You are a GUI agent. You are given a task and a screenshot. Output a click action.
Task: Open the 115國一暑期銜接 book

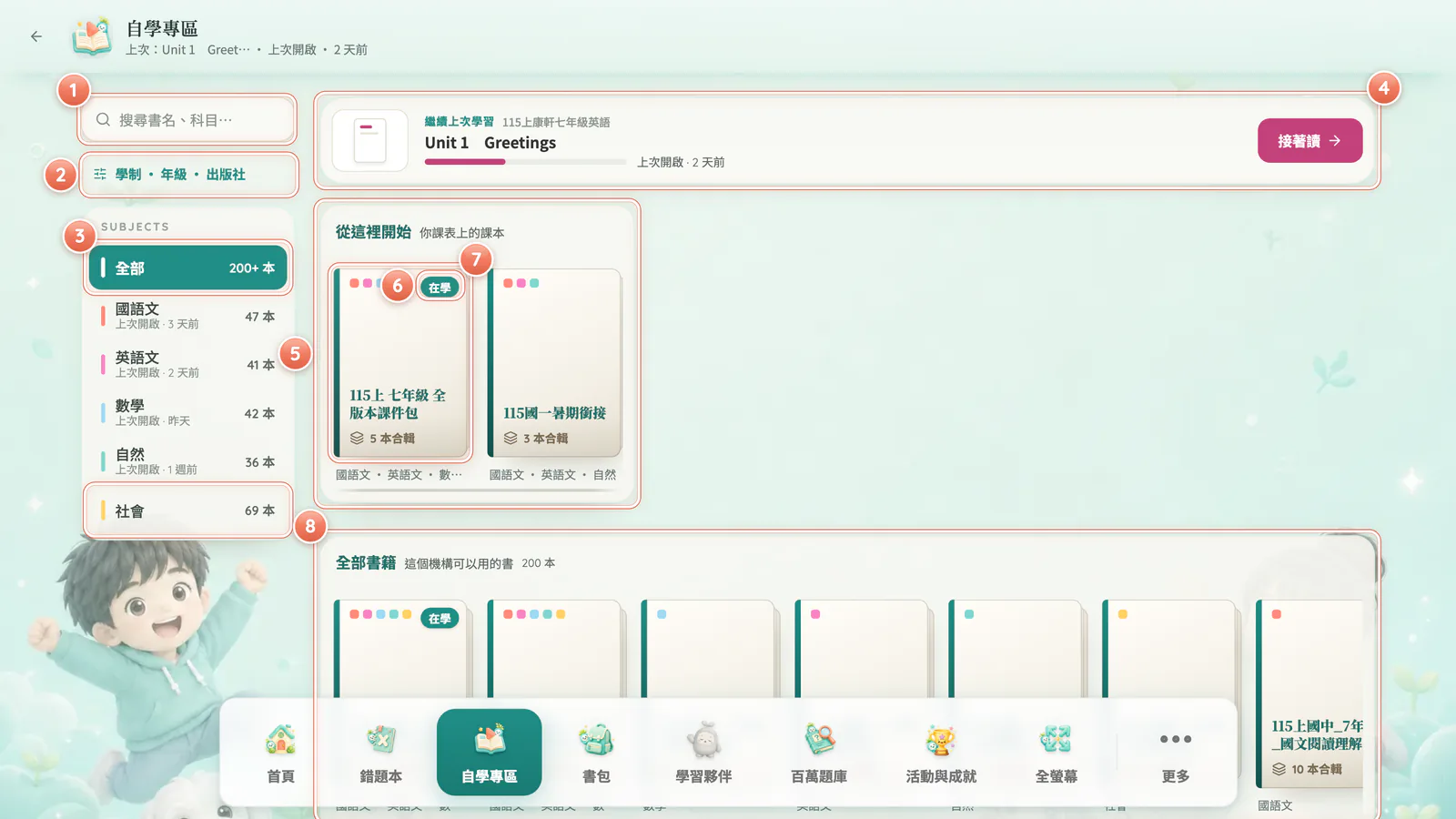554,363
